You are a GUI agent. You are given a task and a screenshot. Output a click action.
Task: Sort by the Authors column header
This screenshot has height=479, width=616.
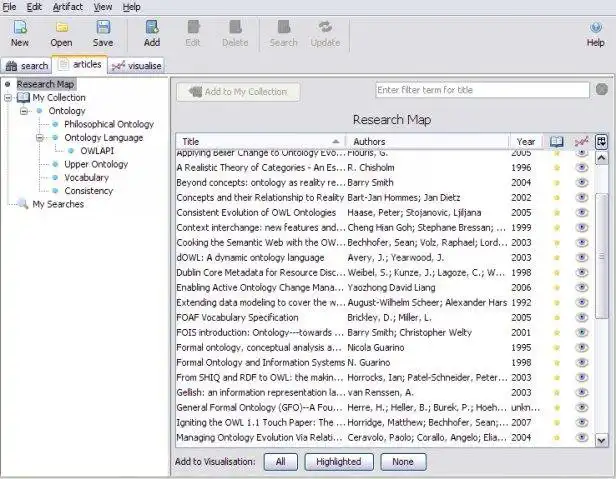[x=427, y=141]
